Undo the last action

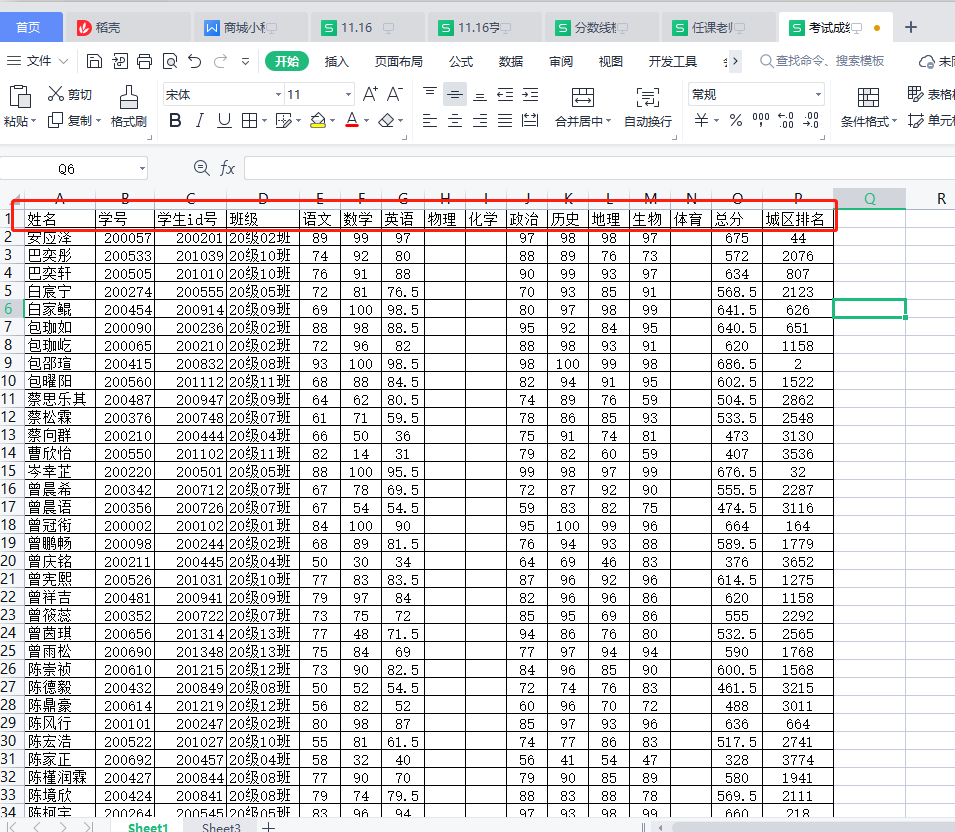pyautogui.click(x=195, y=61)
